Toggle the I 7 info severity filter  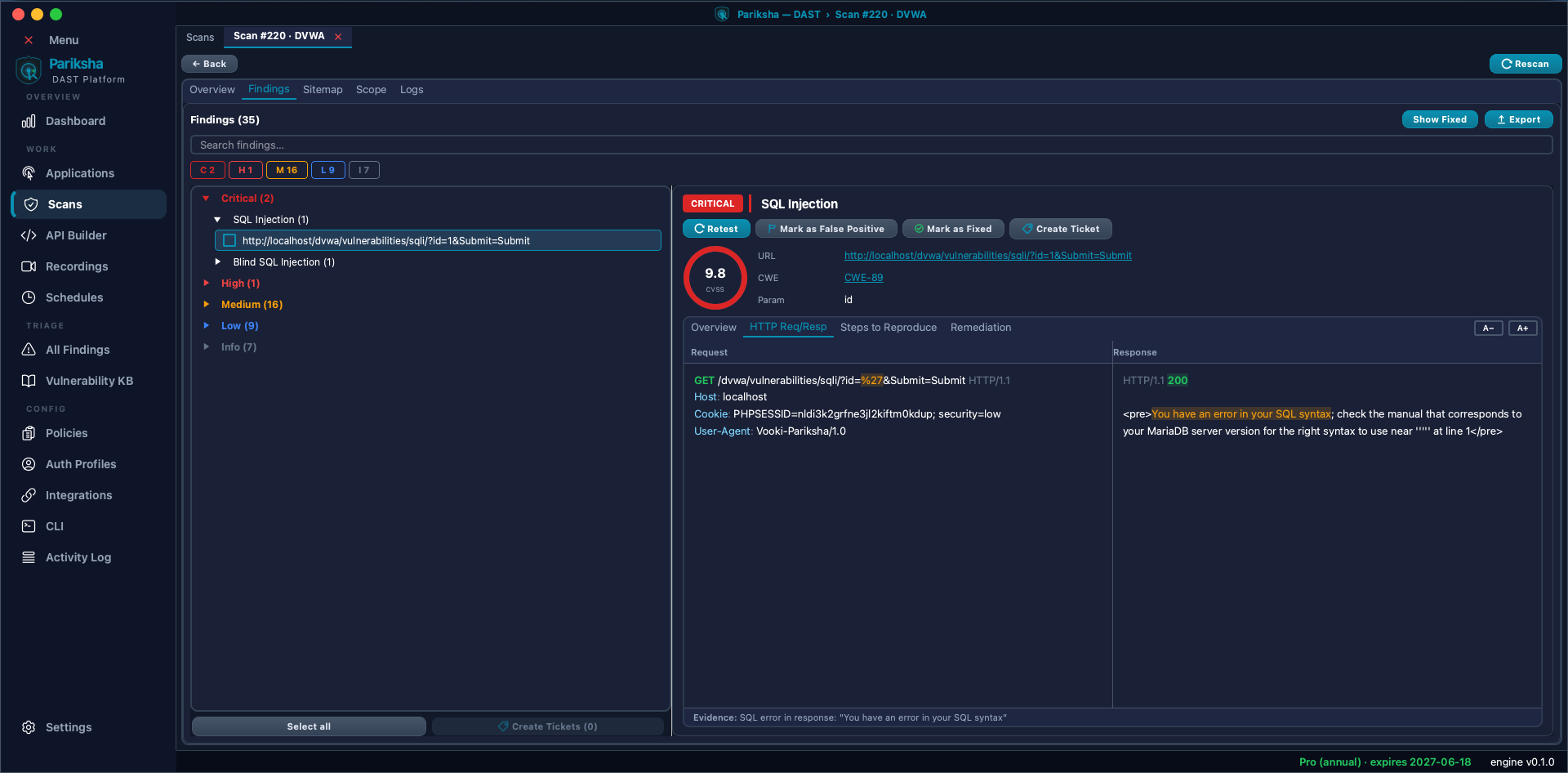(x=363, y=170)
